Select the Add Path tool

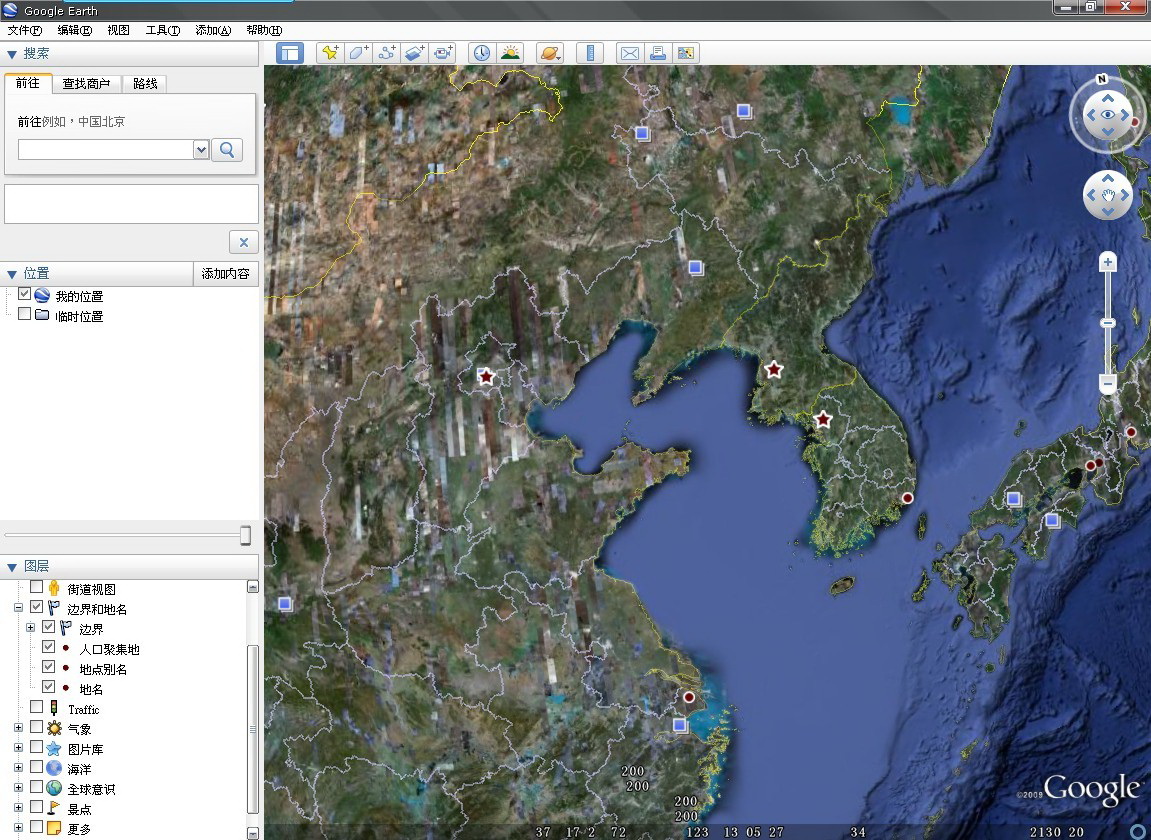click(x=387, y=52)
